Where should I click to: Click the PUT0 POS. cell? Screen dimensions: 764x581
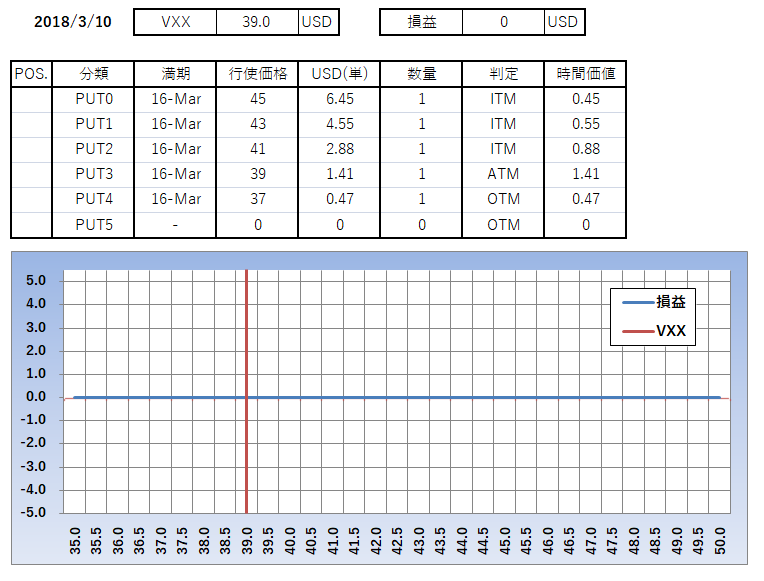[31, 99]
